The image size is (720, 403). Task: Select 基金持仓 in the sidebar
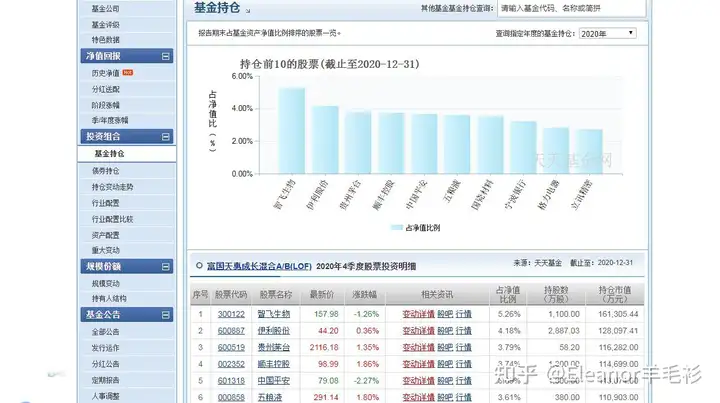(109, 154)
